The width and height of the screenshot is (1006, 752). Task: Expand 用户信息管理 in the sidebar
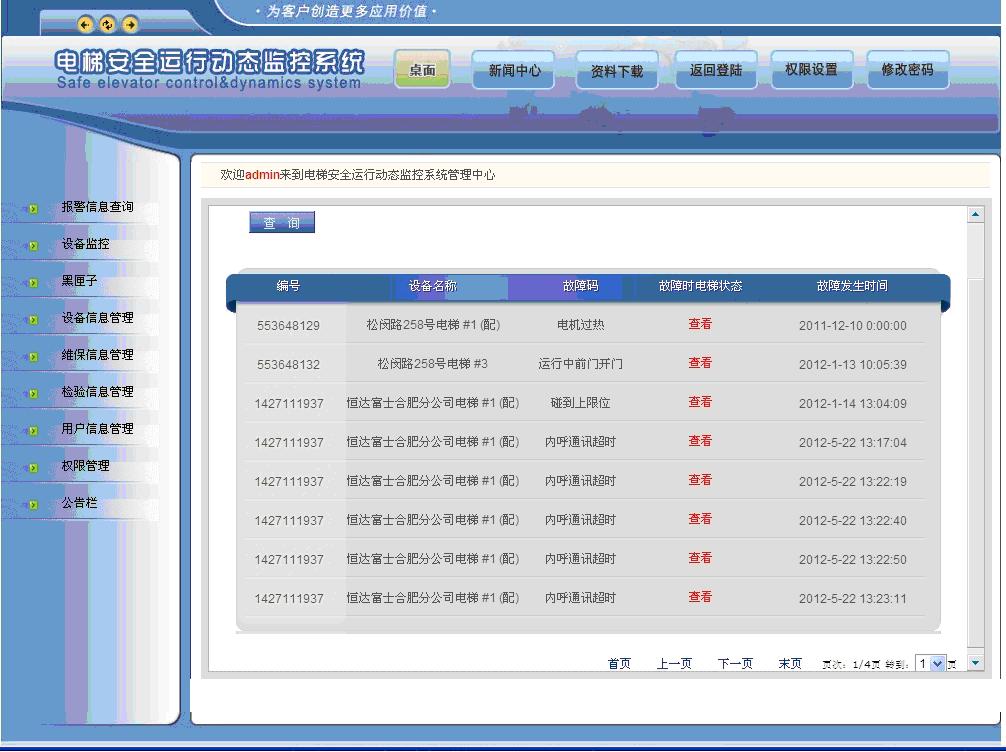pyautogui.click(x=97, y=430)
